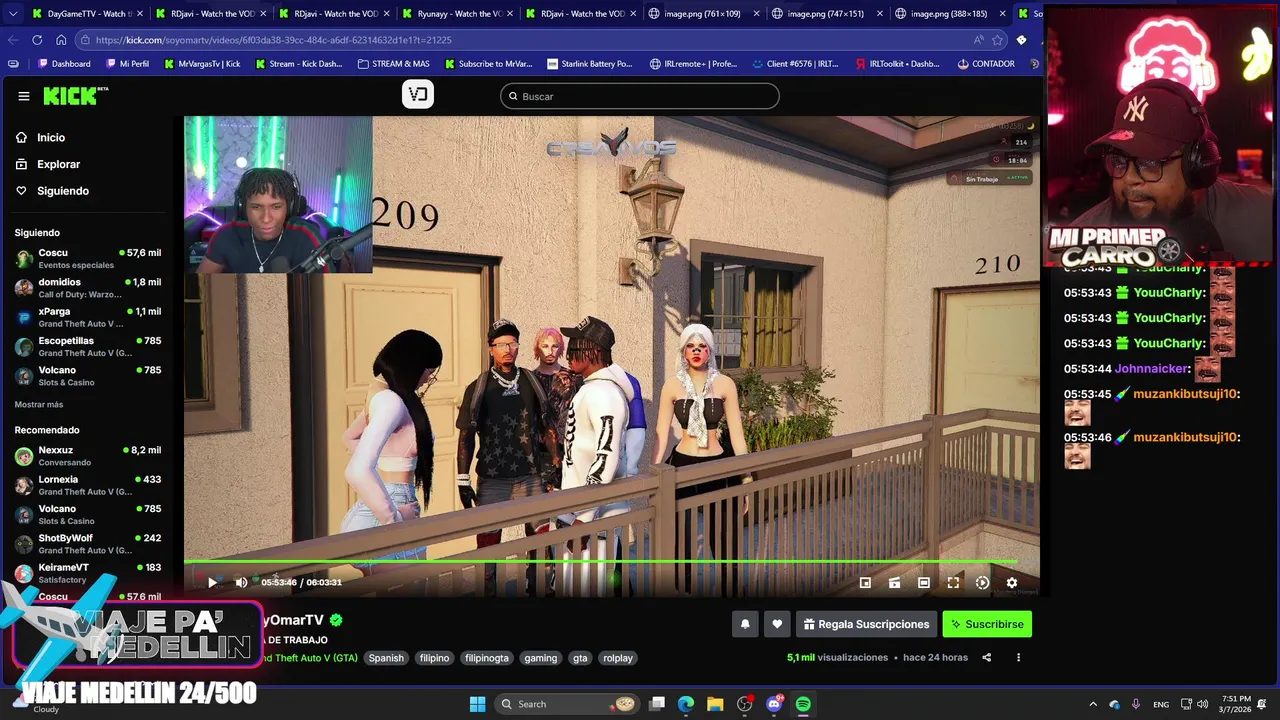This screenshot has width=1280, height=720.
Task: Bookmark page with star icon
Action: [998, 40]
